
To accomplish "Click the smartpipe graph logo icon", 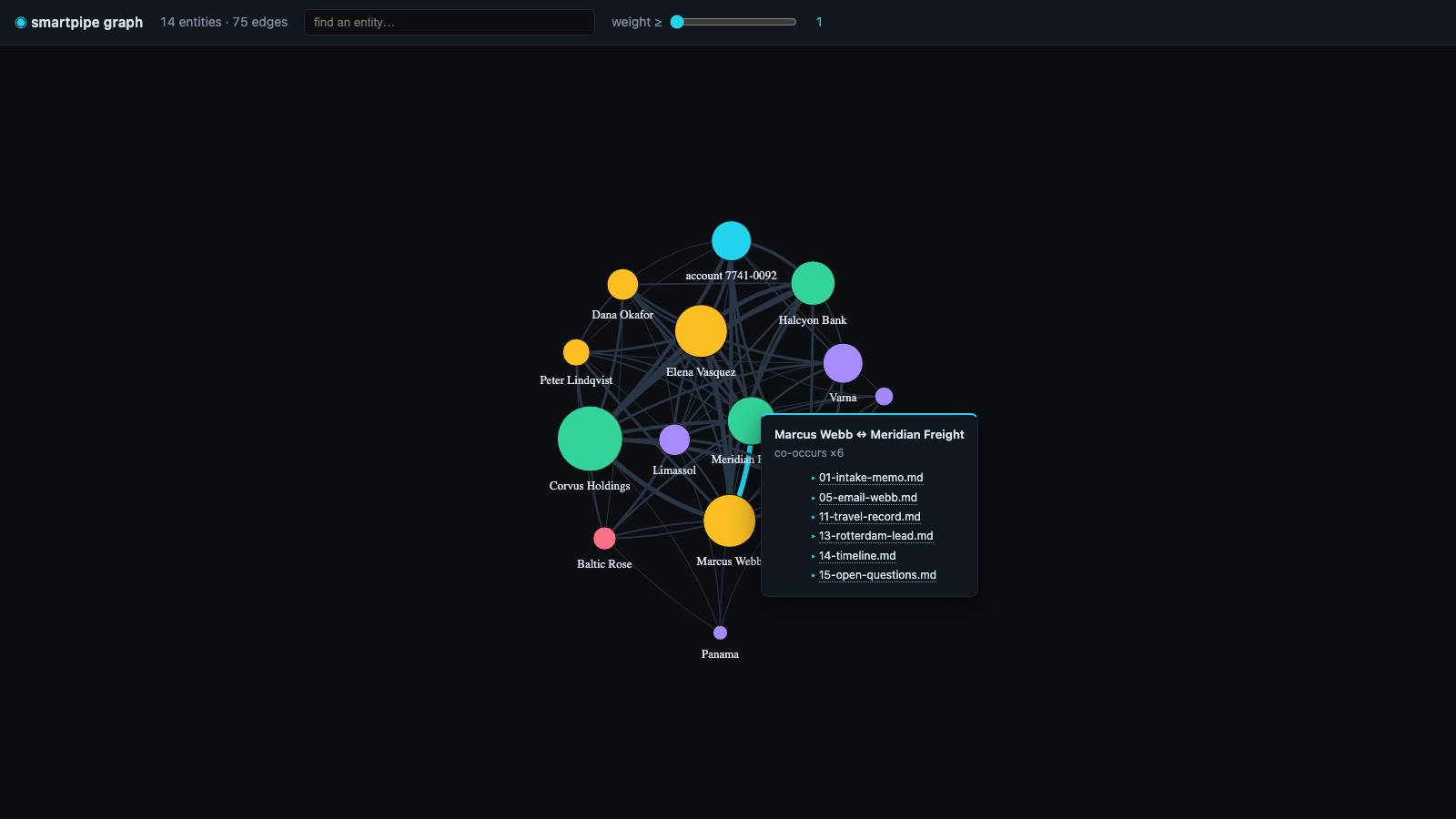I will pyautogui.click(x=21, y=22).
